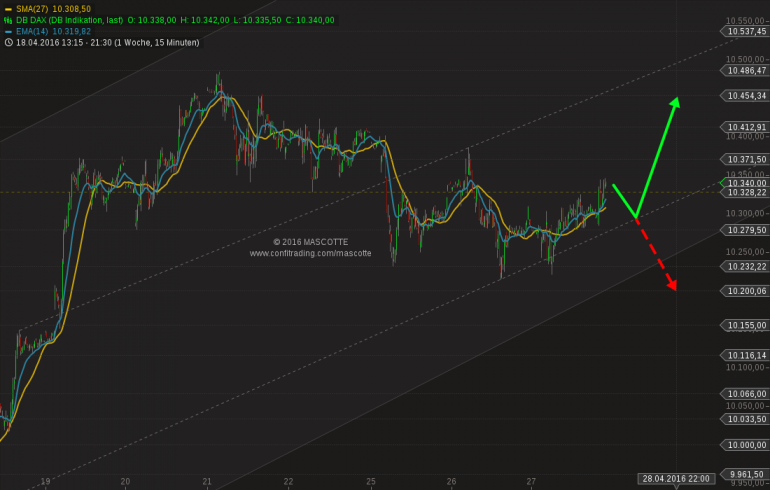Select the EMA(14) 10.319,82 legend label
This screenshot has width=770, height=490.
pyautogui.click(x=54, y=31)
